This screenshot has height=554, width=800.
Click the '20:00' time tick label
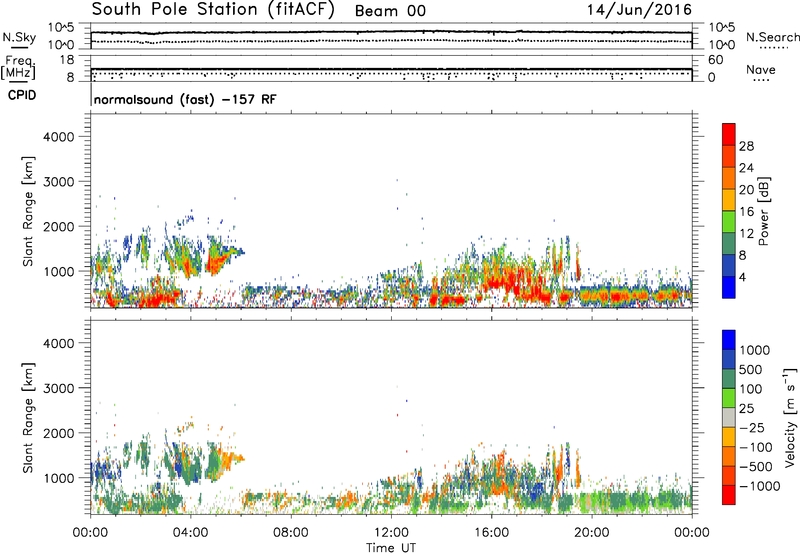[x=591, y=533]
